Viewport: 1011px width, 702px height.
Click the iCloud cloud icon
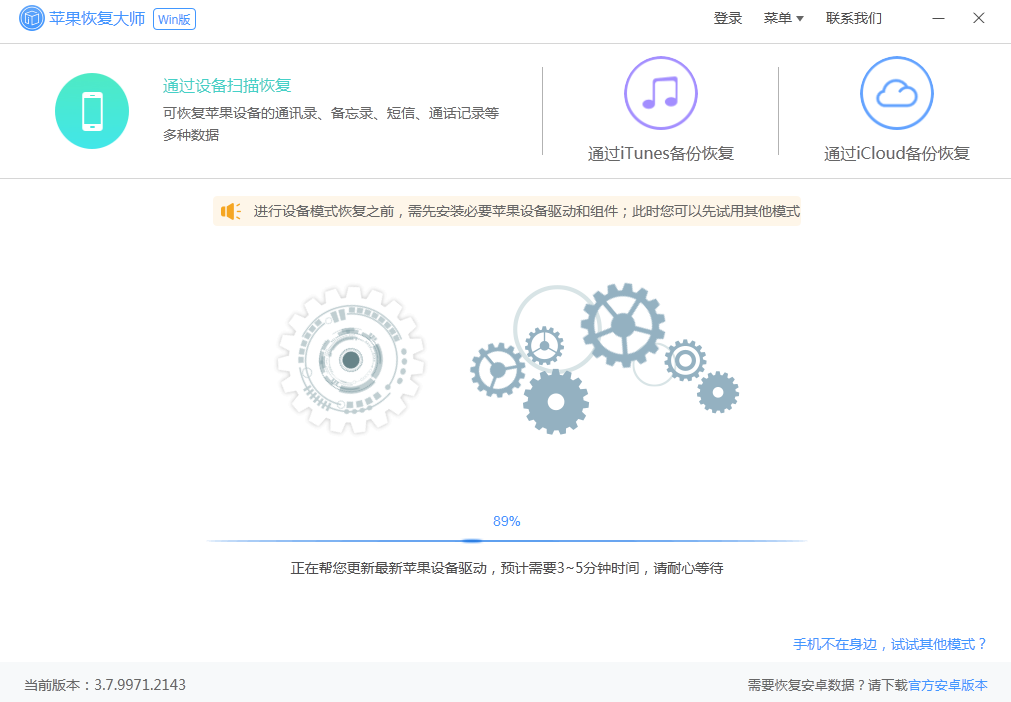896,92
